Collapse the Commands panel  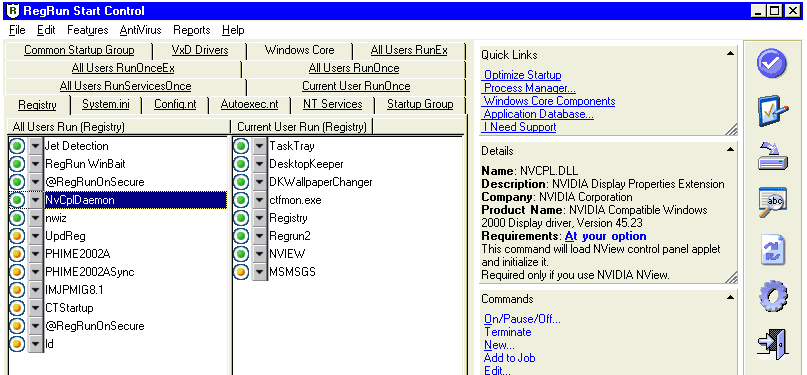pyautogui.click(x=730, y=298)
